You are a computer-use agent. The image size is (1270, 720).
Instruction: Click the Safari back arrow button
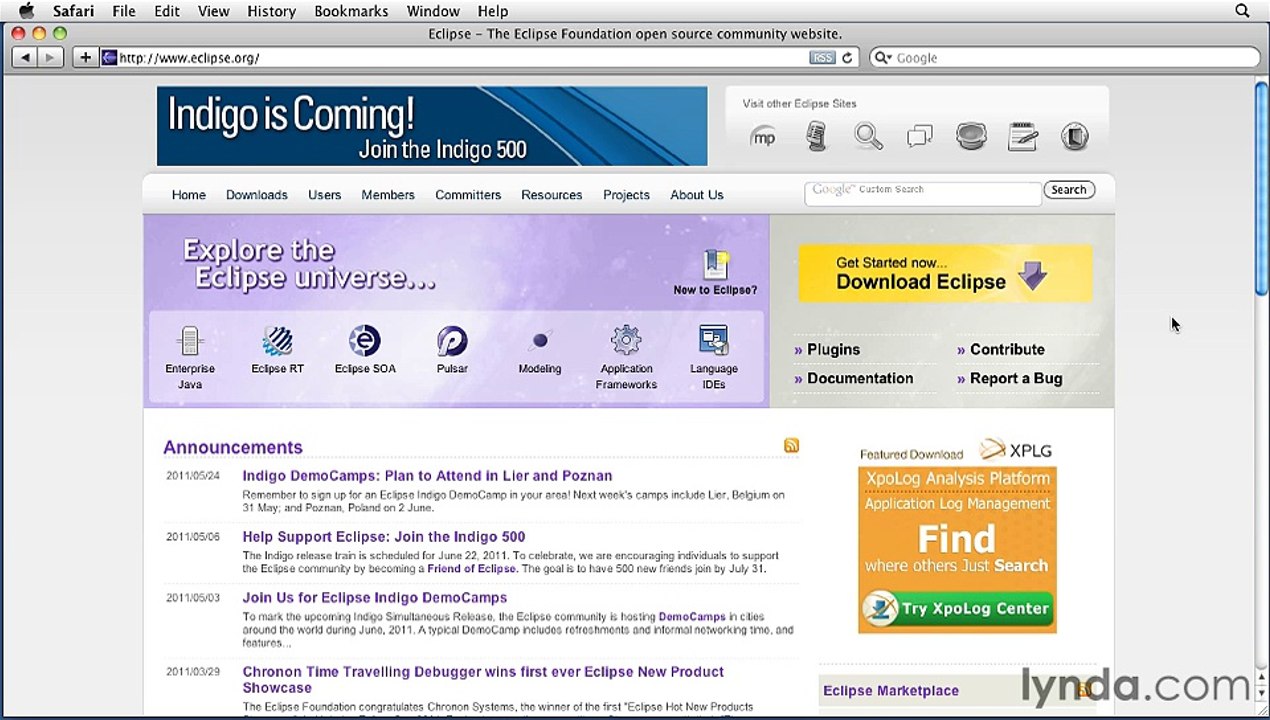(x=26, y=58)
